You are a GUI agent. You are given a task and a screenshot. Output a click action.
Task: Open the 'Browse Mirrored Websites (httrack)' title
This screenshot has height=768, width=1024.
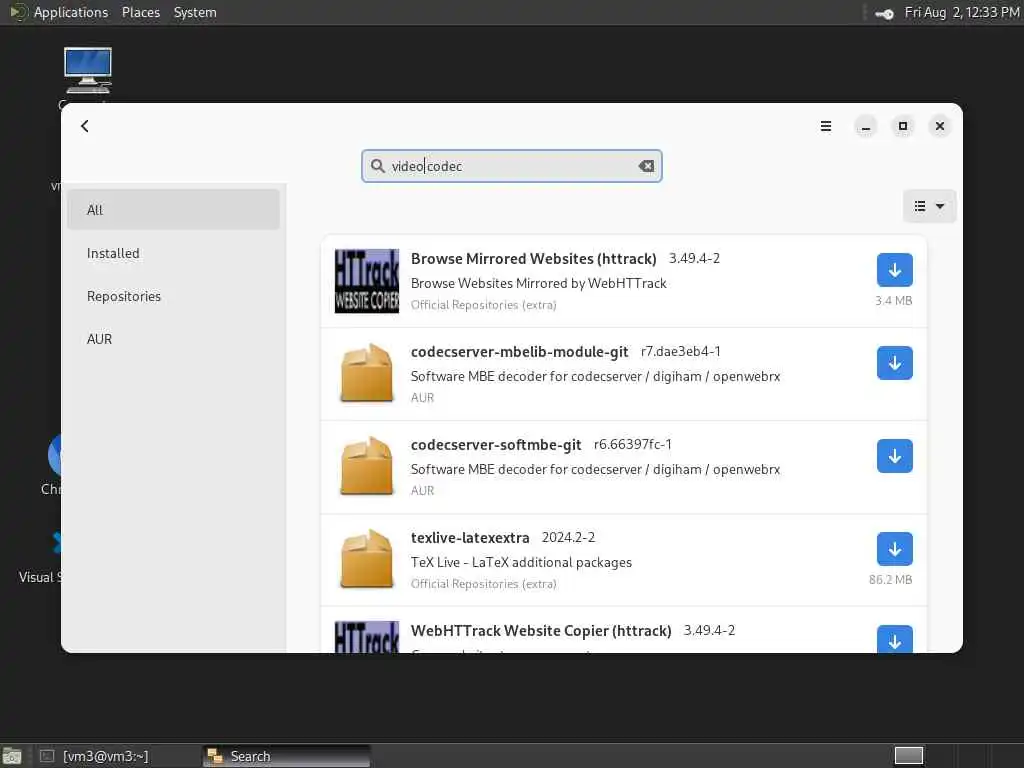(x=534, y=259)
